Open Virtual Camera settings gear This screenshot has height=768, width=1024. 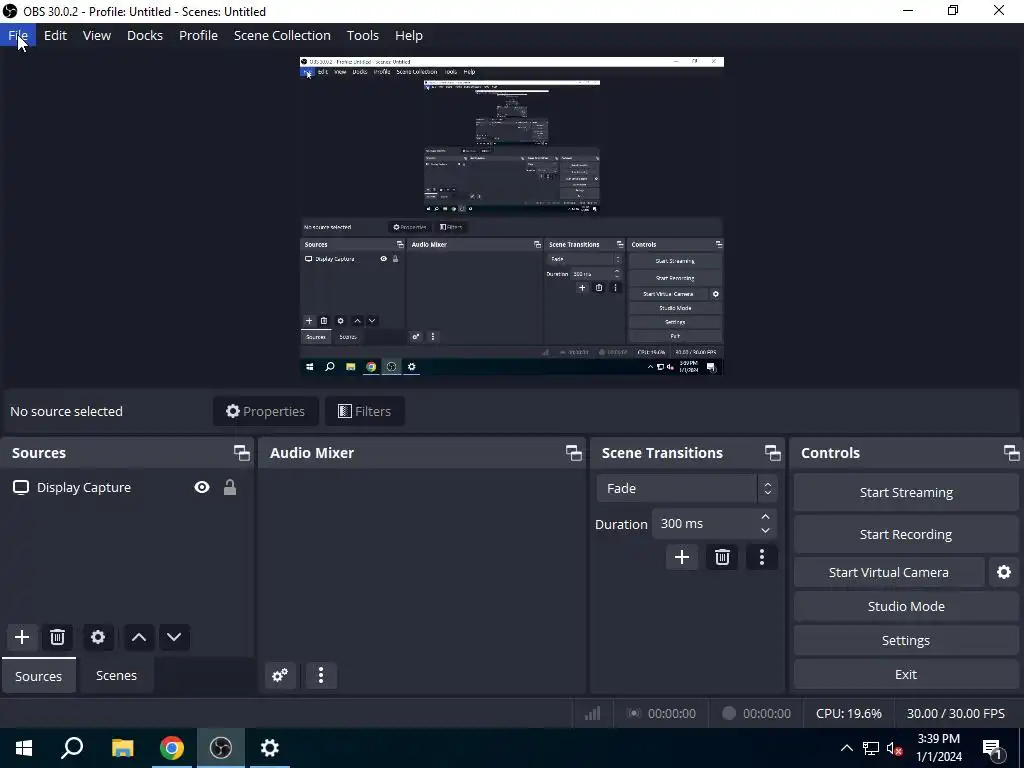coord(1004,572)
